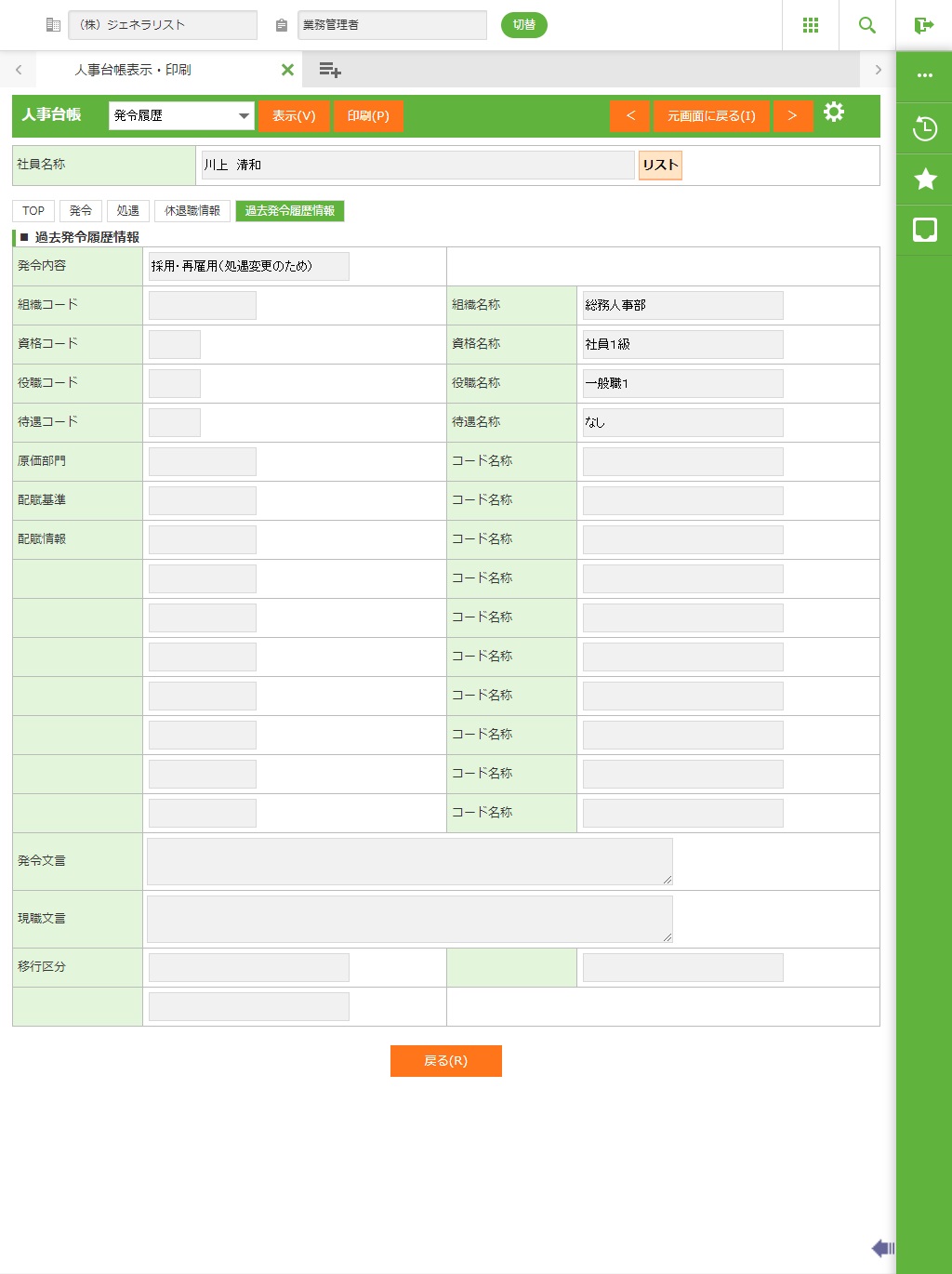
Task: Click the collapse sidebar arrow at bottom
Action: click(882, 1248)
